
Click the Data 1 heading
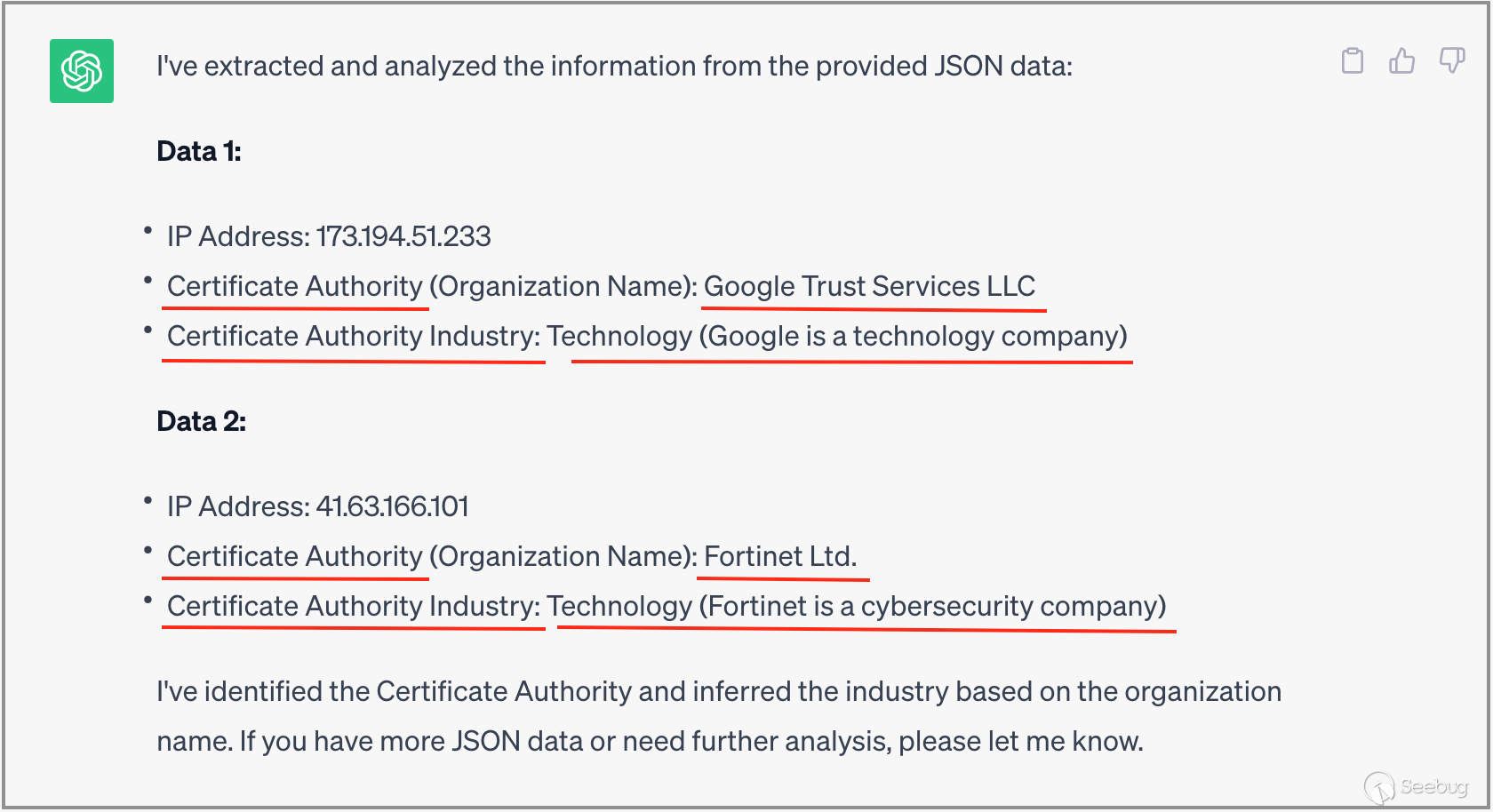pos(199,151)
